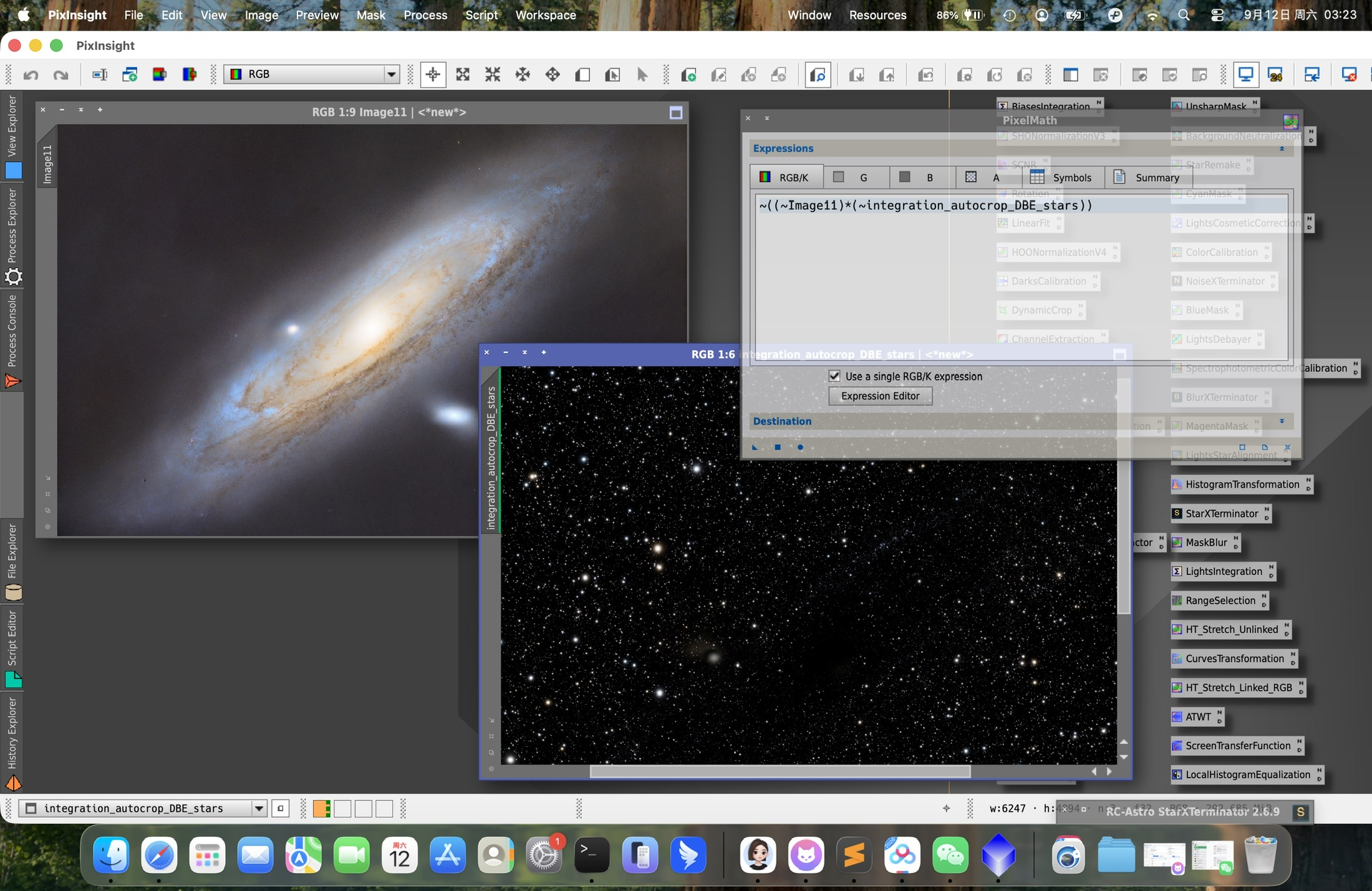Screen dimensions: 1372x891
Task: Click the ATWT process icon
Action: coord(1197,716)
